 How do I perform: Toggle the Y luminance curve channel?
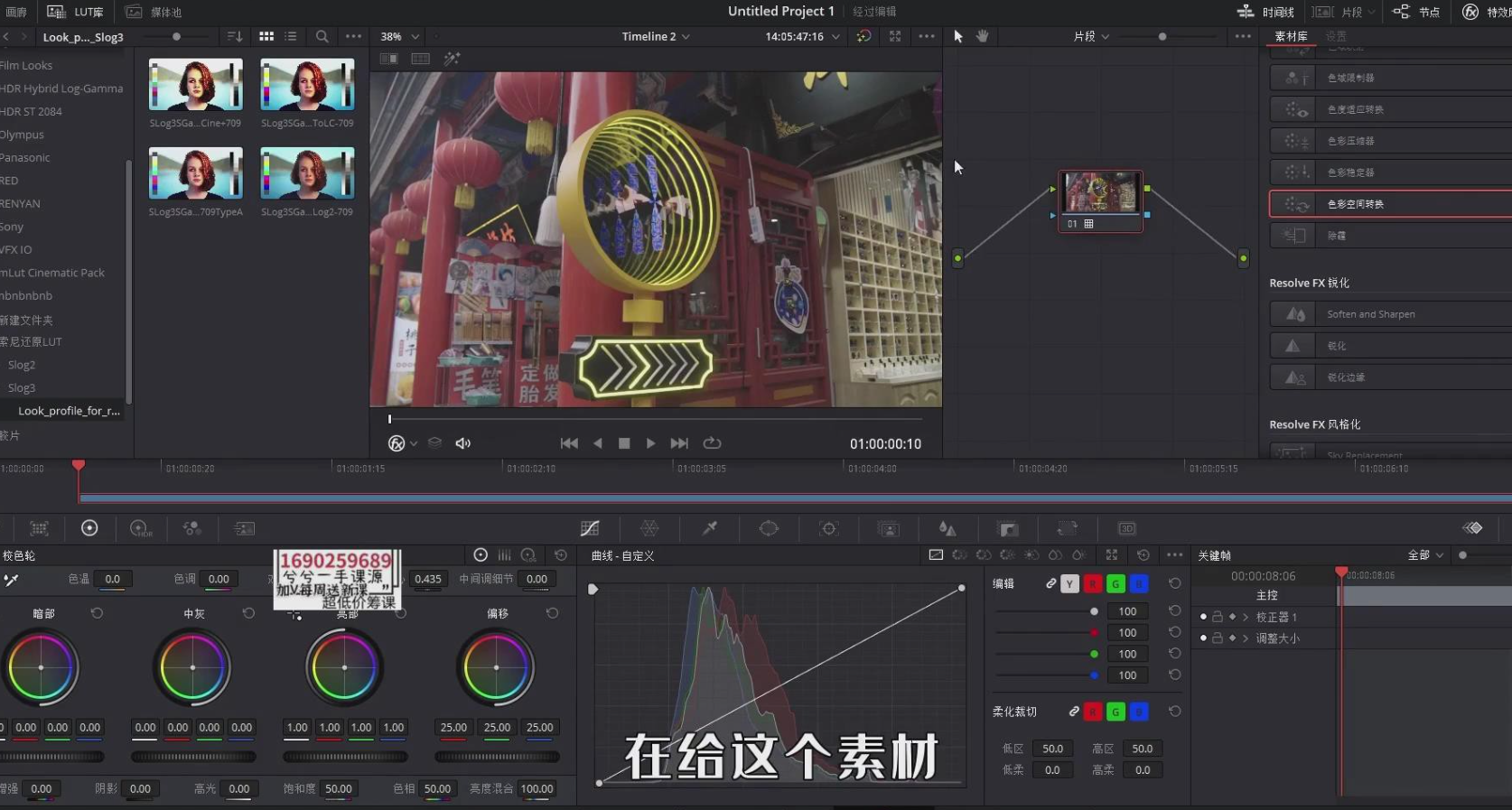pos(1069,584)
